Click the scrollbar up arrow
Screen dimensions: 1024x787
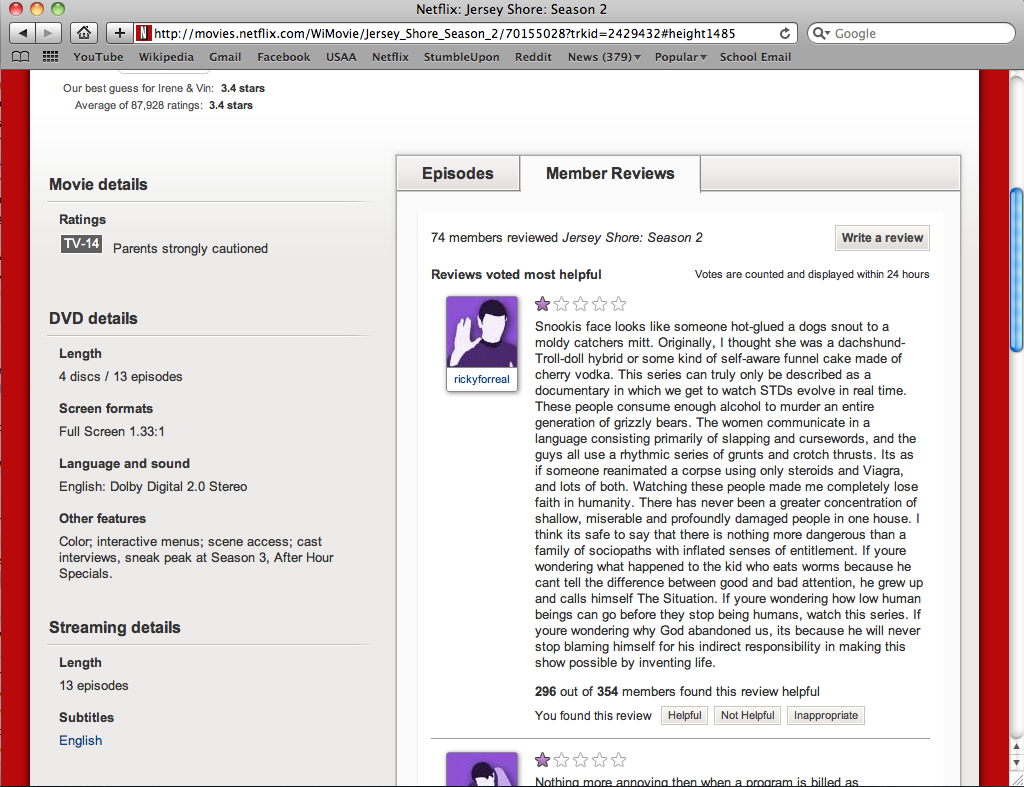(x=1016, y=747)
